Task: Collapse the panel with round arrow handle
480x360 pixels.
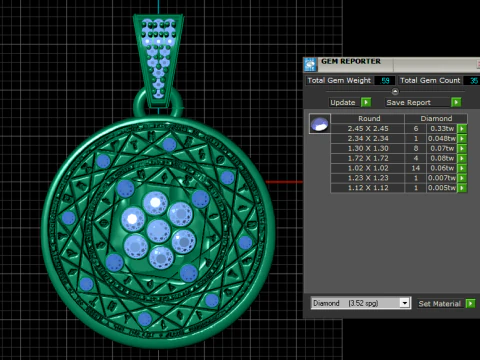Action: [395, 91]
